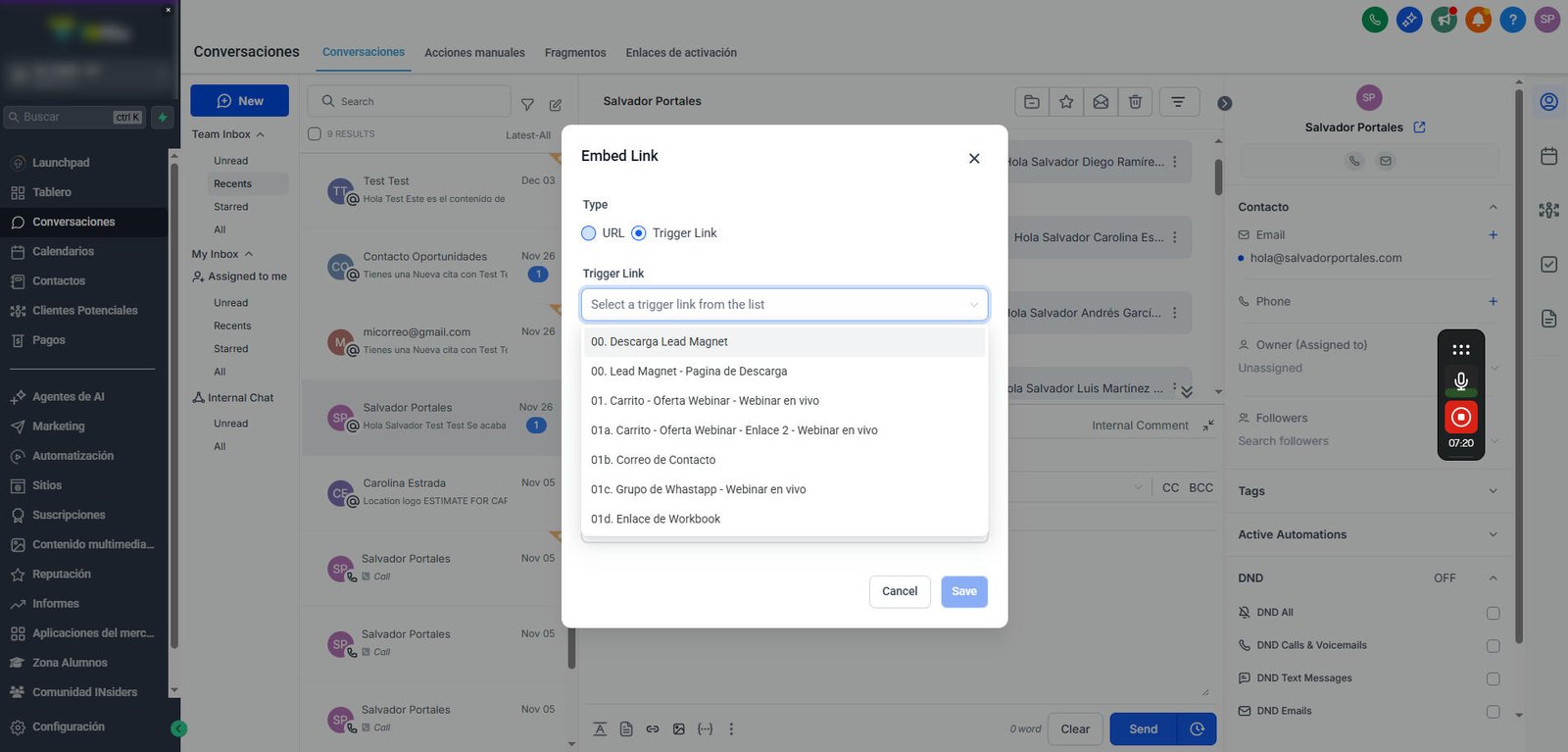The width and height of the screenshot is (1568, 752).
Task: Click the compose edit icon beside search
Action: [556, 104]
